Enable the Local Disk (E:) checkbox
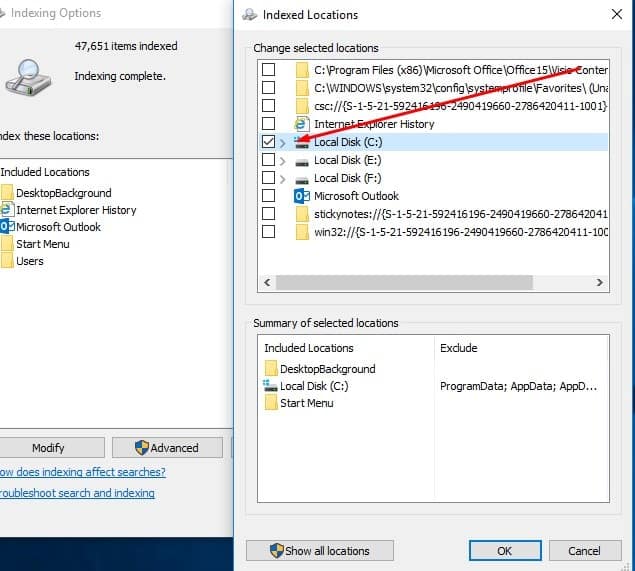This screenshot has width=635, height=571. click(268, 161)
